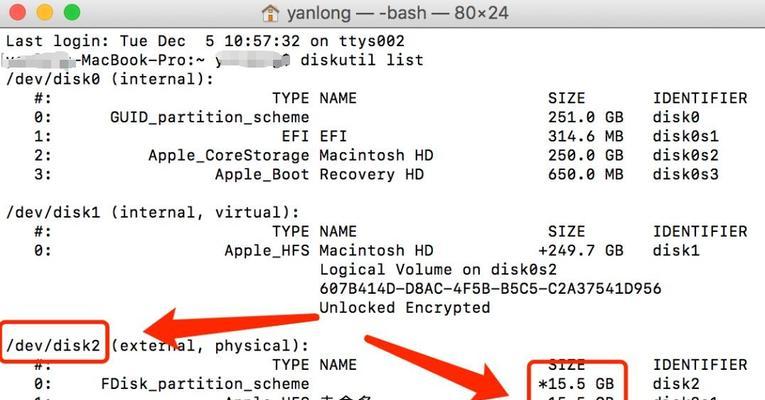The width and height of the screenshot is (765, 400).
Task: Click the yellow minimize window button
Action: point(45,13)
